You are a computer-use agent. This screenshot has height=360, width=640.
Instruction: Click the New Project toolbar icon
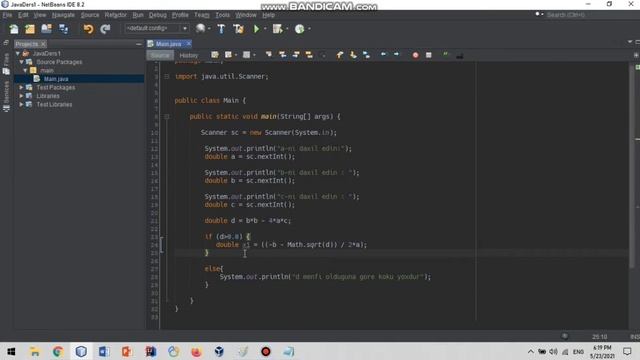click(x=30, y=29)
